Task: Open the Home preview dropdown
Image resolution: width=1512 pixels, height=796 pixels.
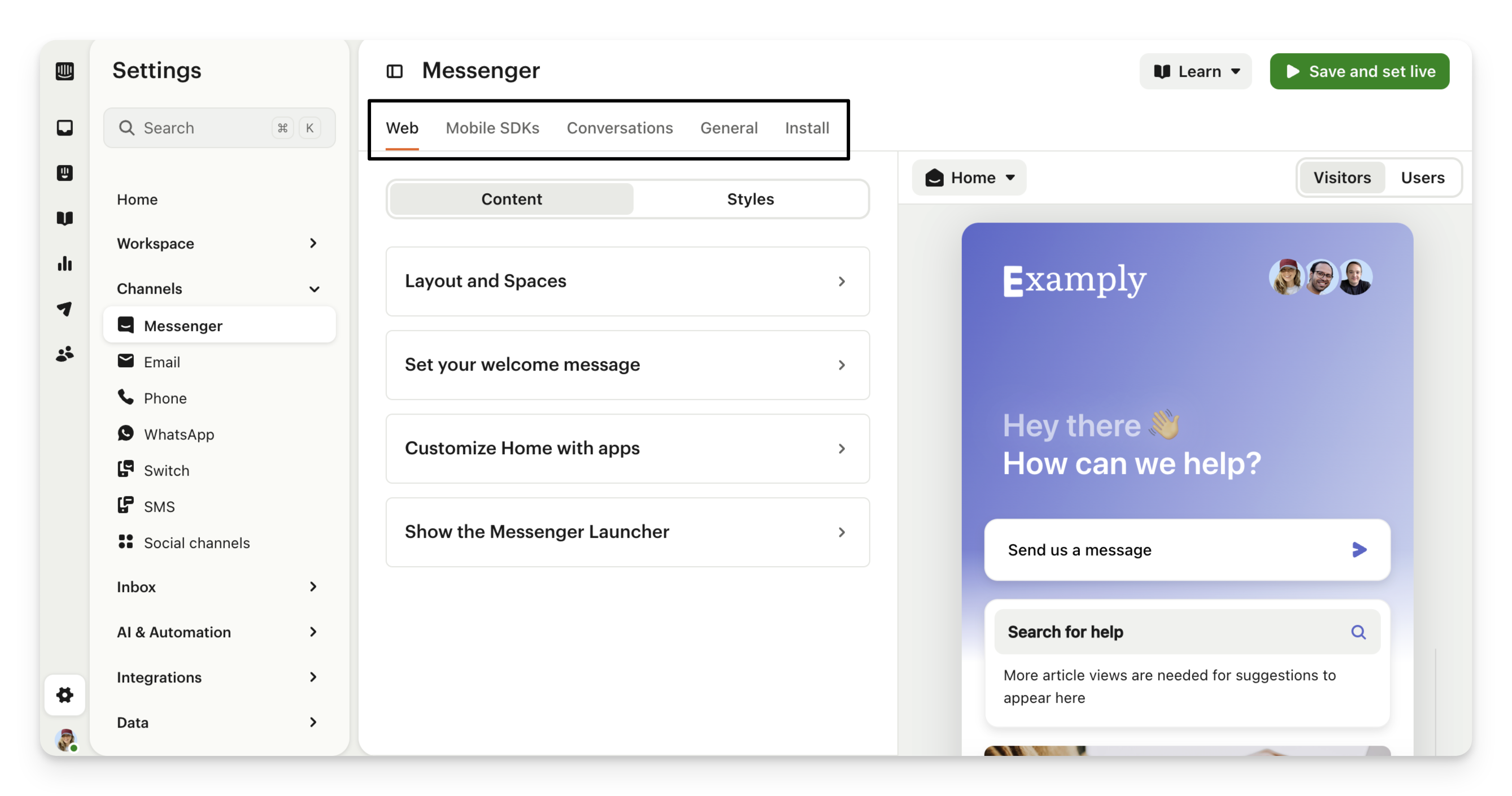Action: pos(969,178)
